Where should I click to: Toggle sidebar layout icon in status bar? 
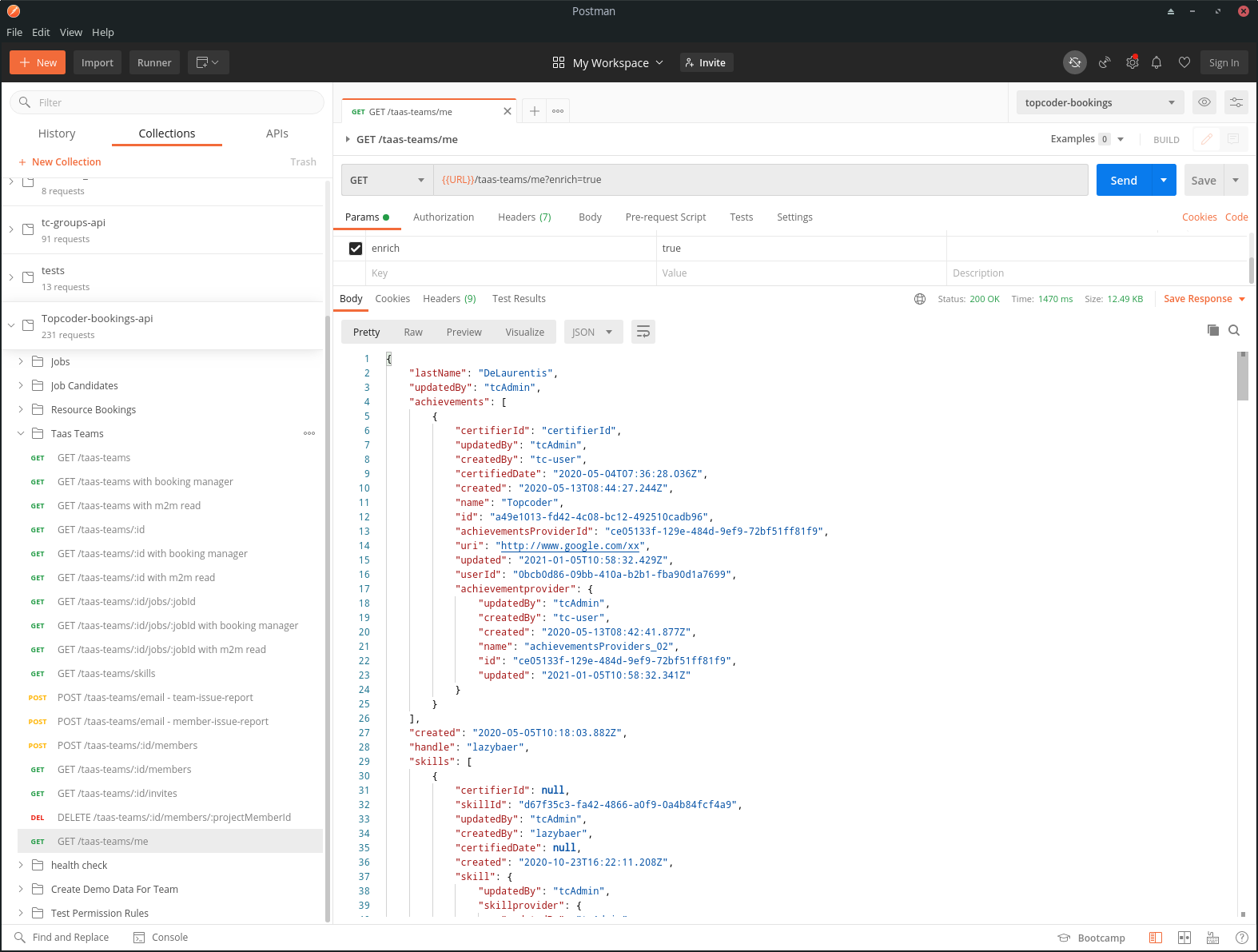1156,938
